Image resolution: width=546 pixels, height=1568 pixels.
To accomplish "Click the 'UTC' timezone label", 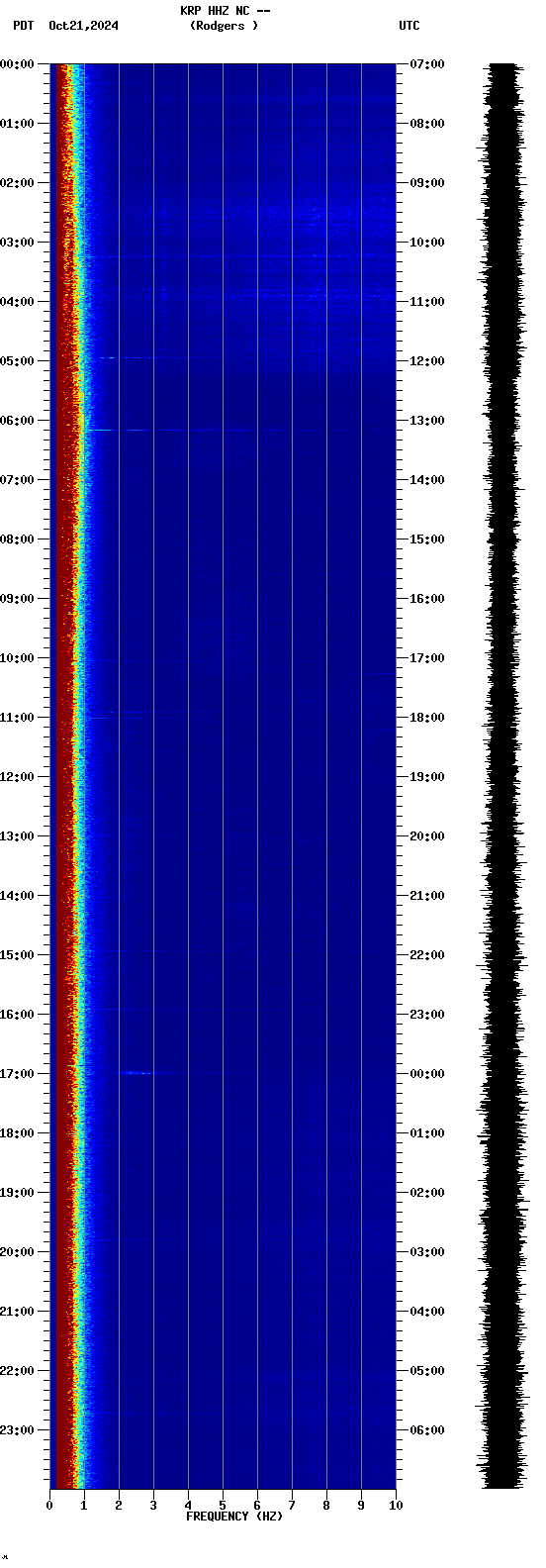I will point(409,26).
